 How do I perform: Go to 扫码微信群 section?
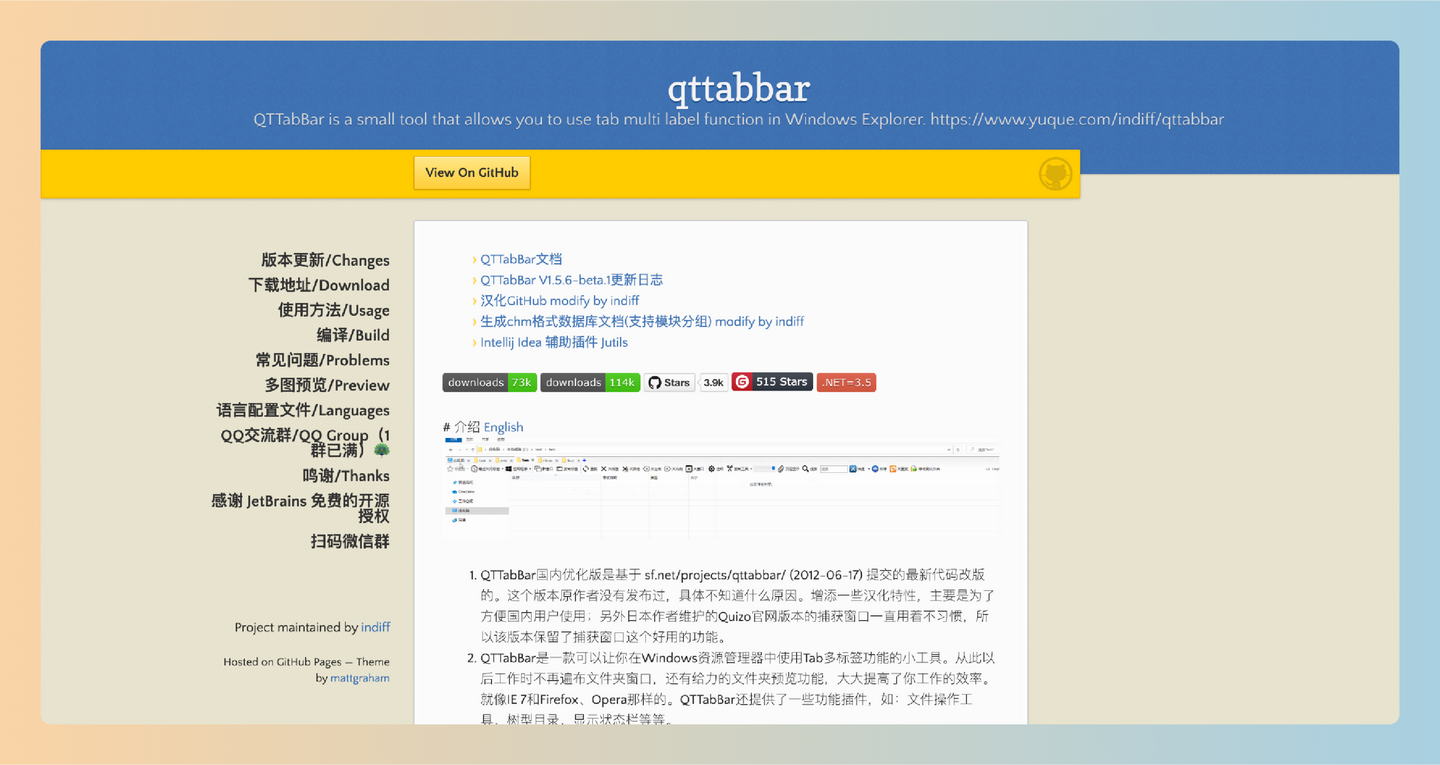coord(350,541)
